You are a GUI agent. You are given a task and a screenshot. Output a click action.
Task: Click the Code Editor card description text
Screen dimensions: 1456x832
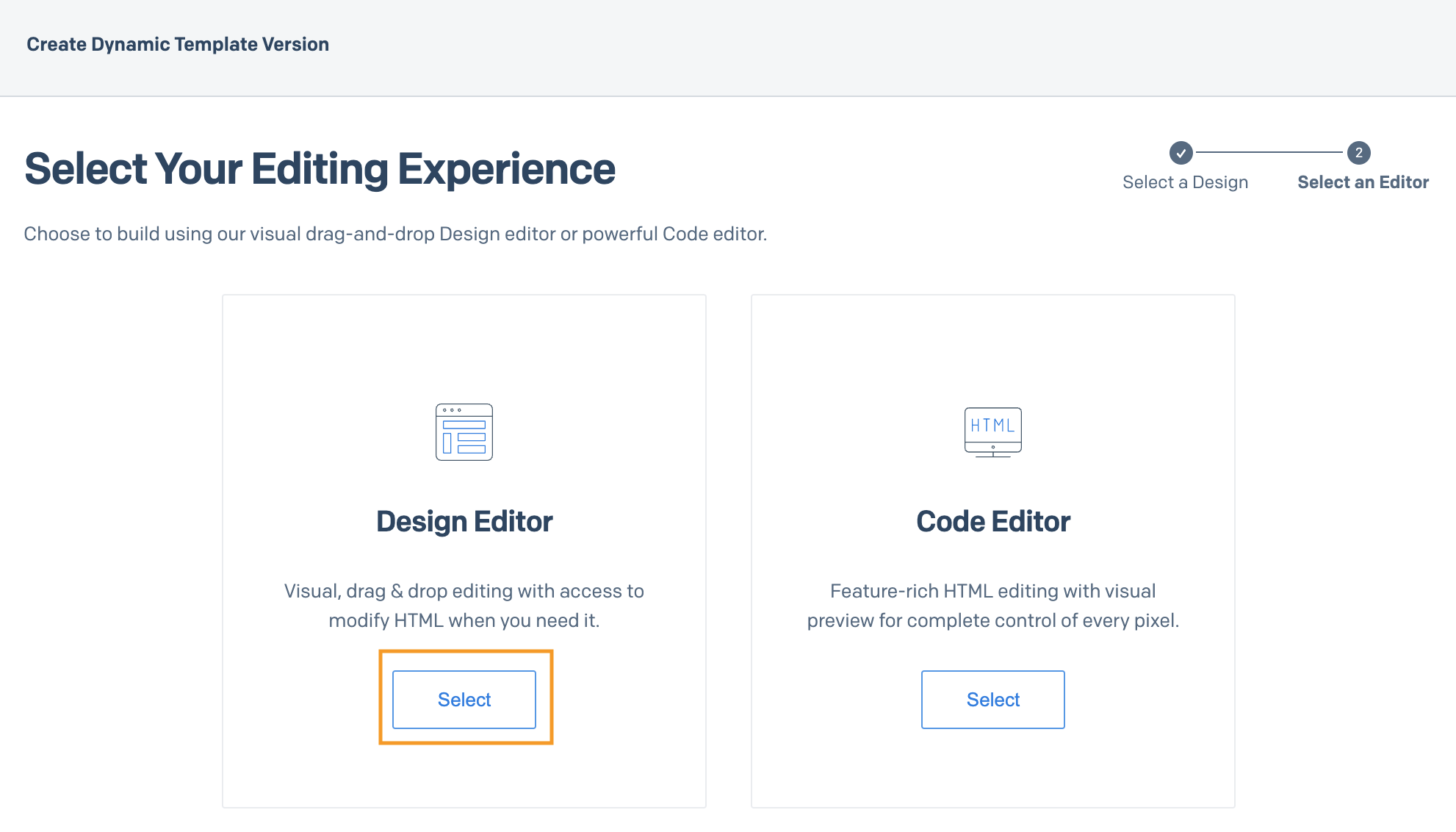[x=992, y=606]
